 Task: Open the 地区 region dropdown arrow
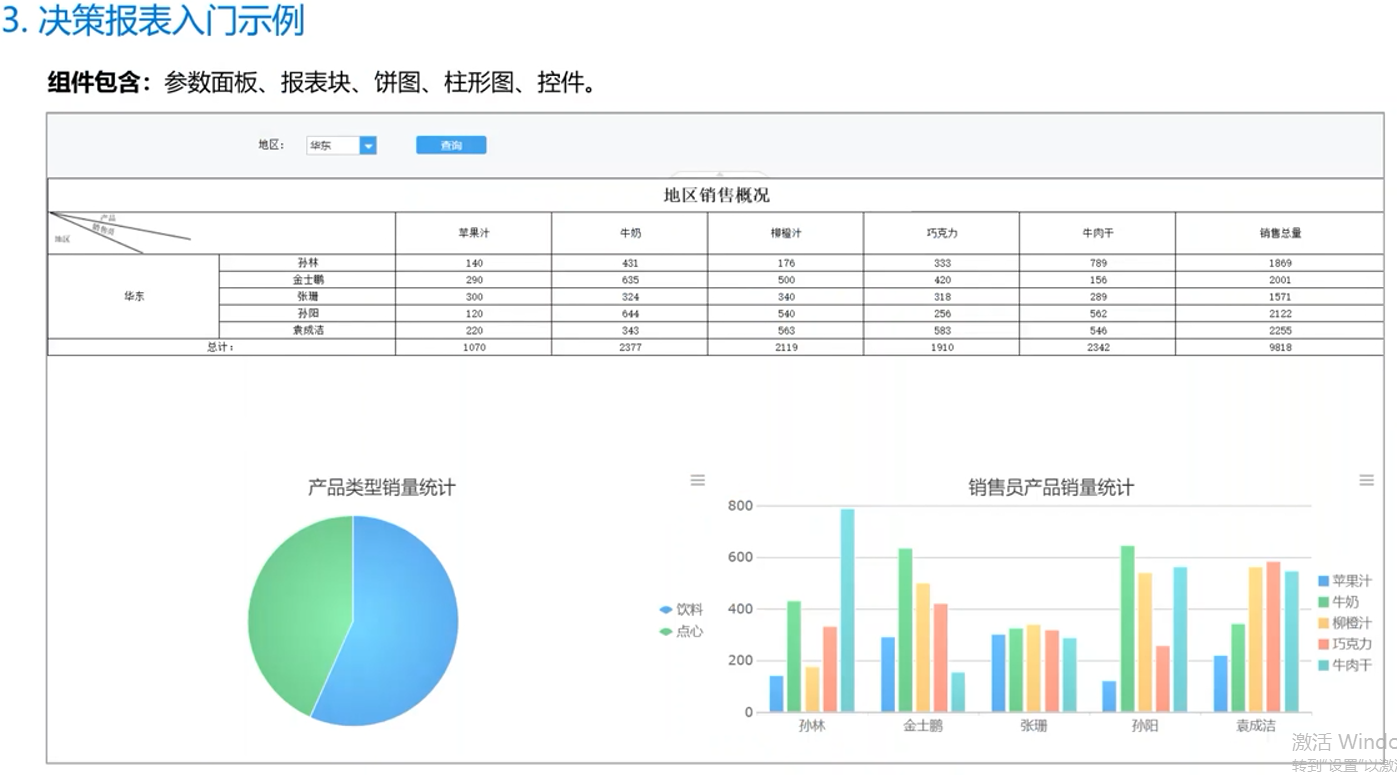(x=368, y=145)
